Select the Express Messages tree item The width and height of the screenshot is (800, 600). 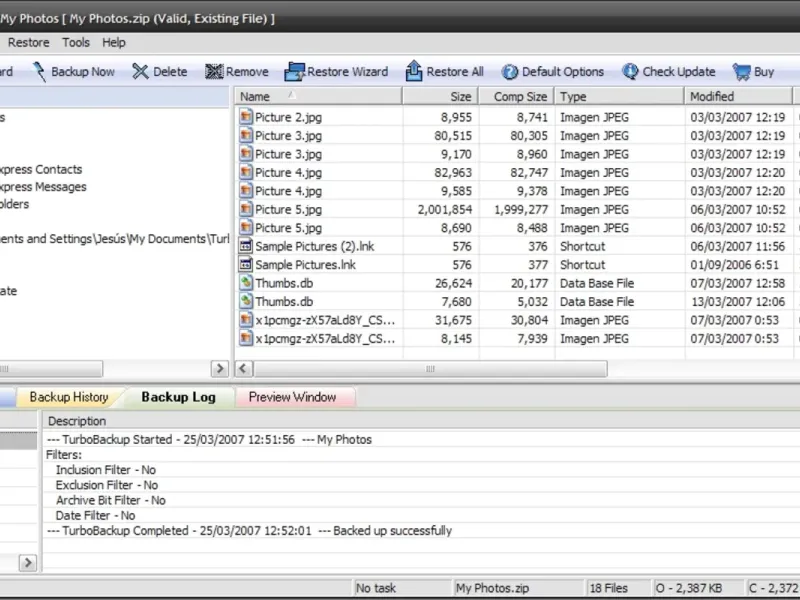click(x=43, y=187)
